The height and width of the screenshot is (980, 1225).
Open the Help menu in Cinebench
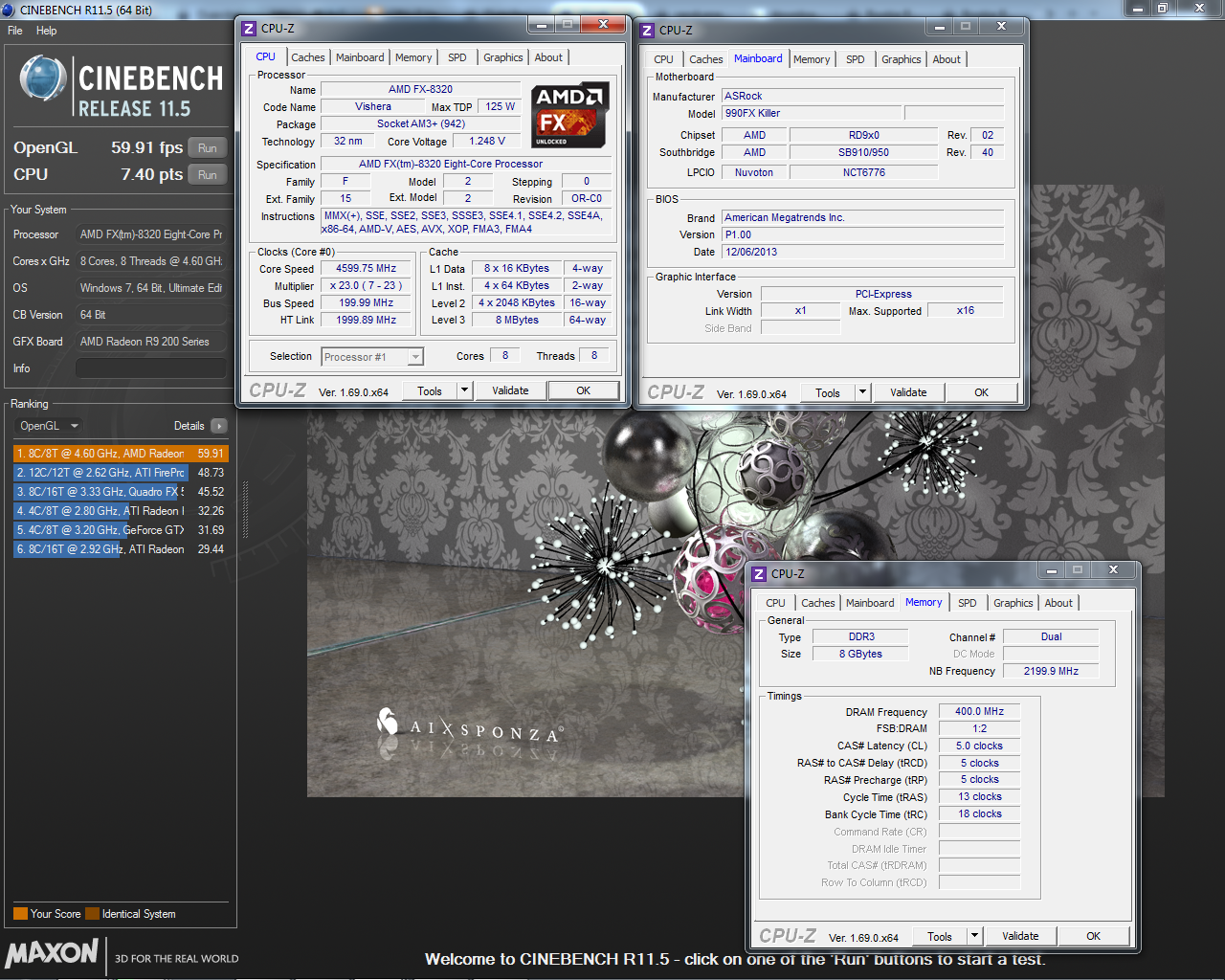(x=46, y=31)
